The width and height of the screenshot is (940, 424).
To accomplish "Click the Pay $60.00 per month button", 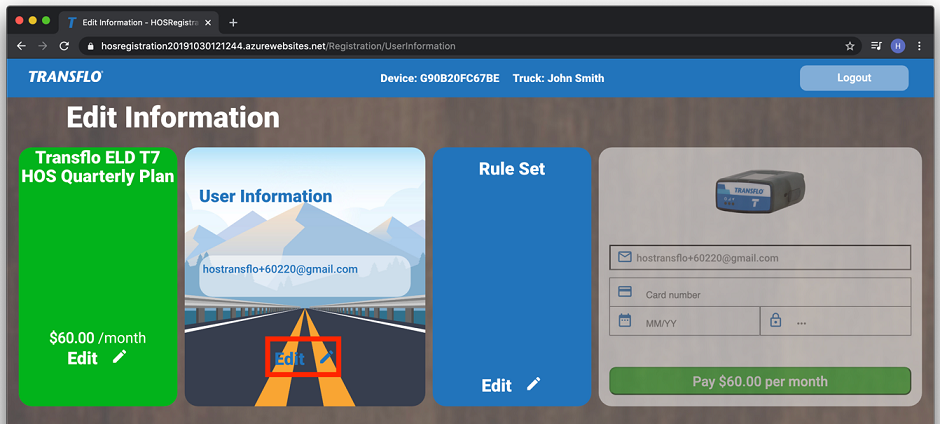I will [760, 381].
